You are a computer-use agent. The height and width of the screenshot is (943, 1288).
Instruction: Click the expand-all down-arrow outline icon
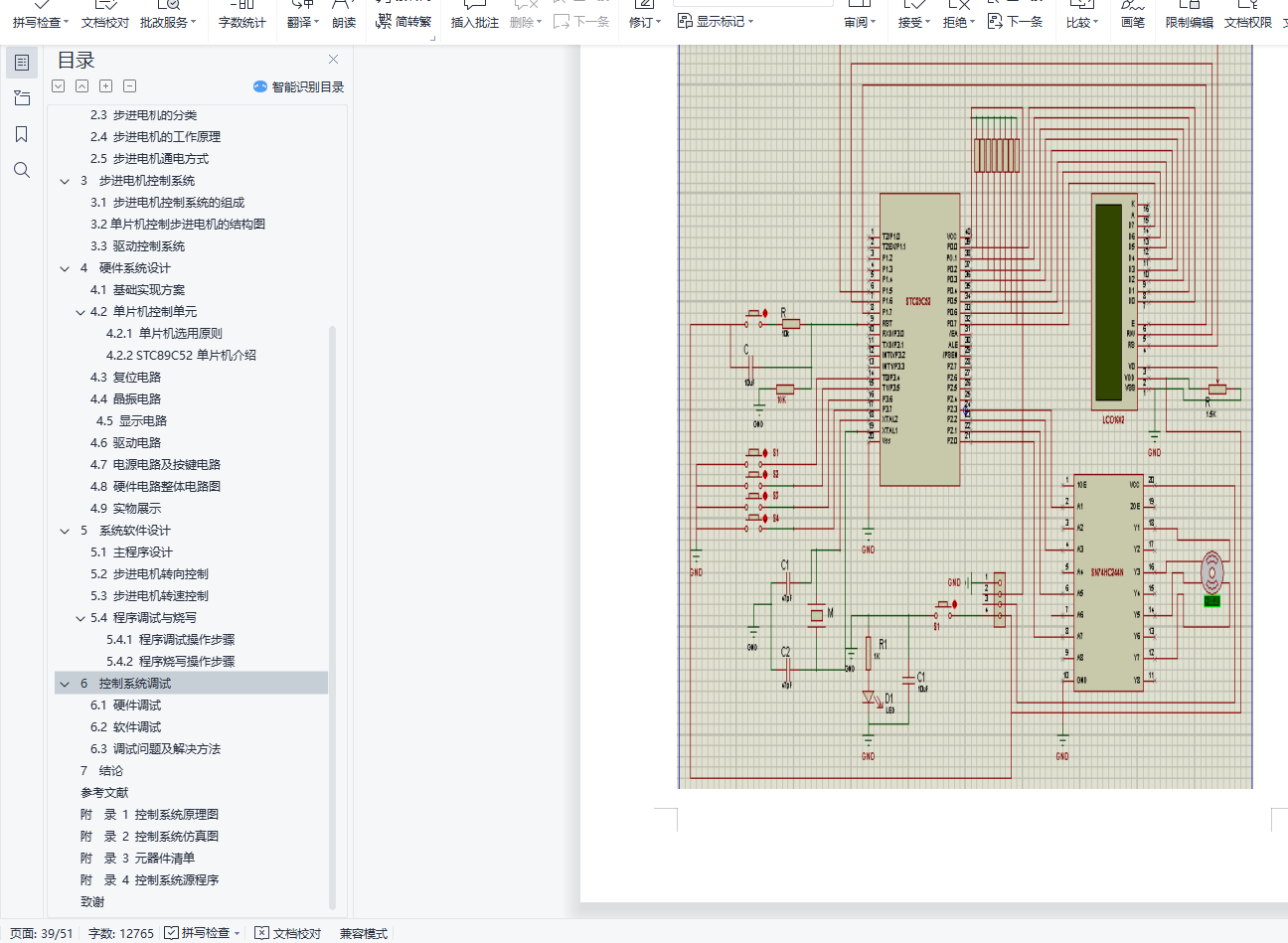point(59,86)
